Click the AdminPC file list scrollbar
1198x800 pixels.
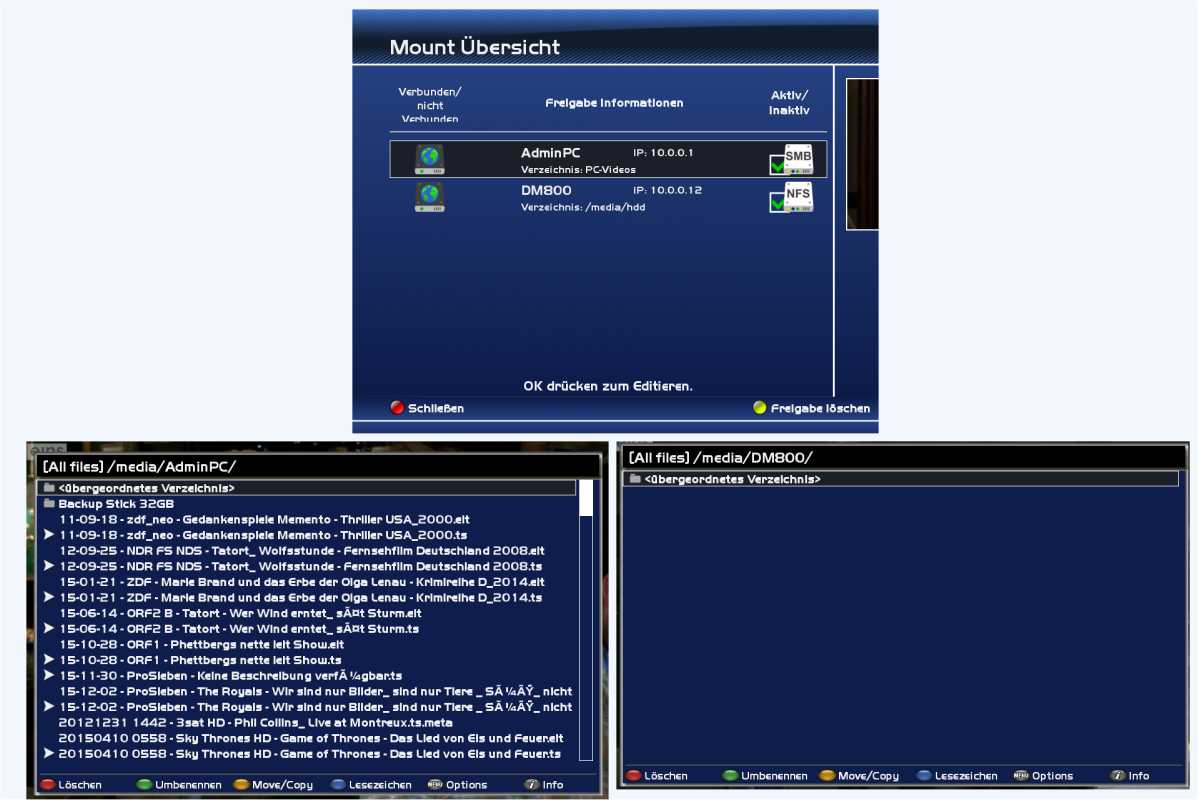click(x=586, y=620)
